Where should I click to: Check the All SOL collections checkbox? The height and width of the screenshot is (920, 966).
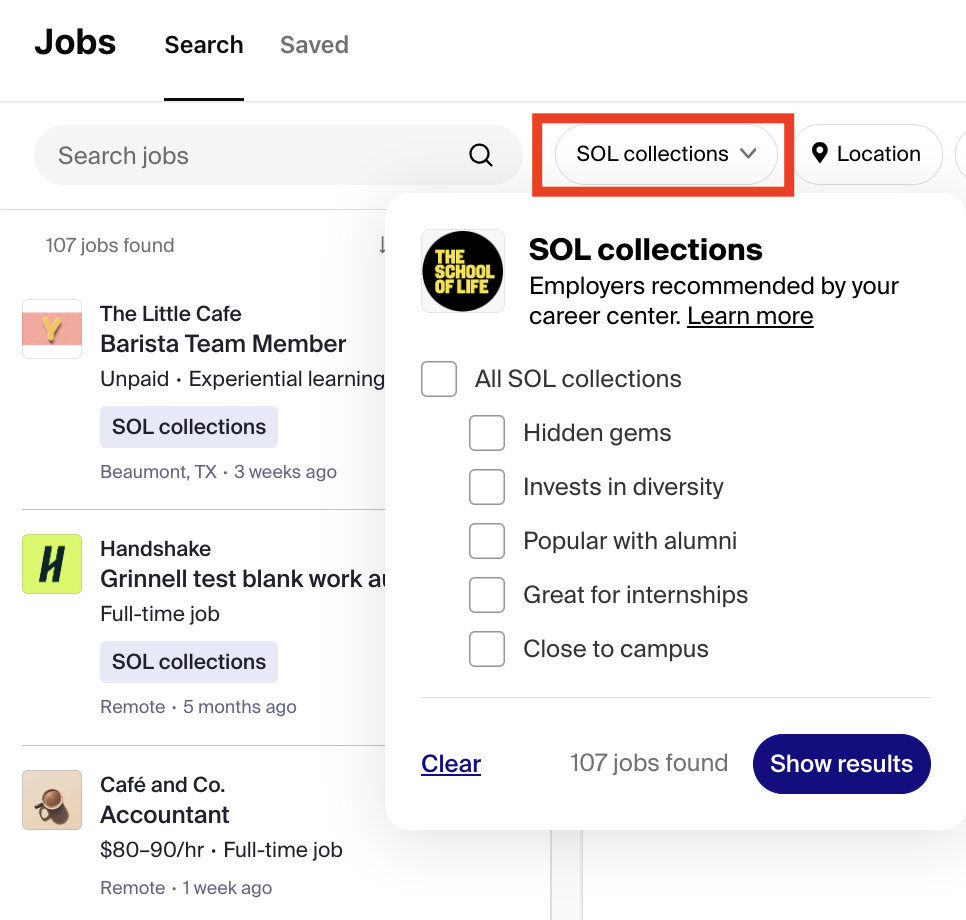coord(439,379)
